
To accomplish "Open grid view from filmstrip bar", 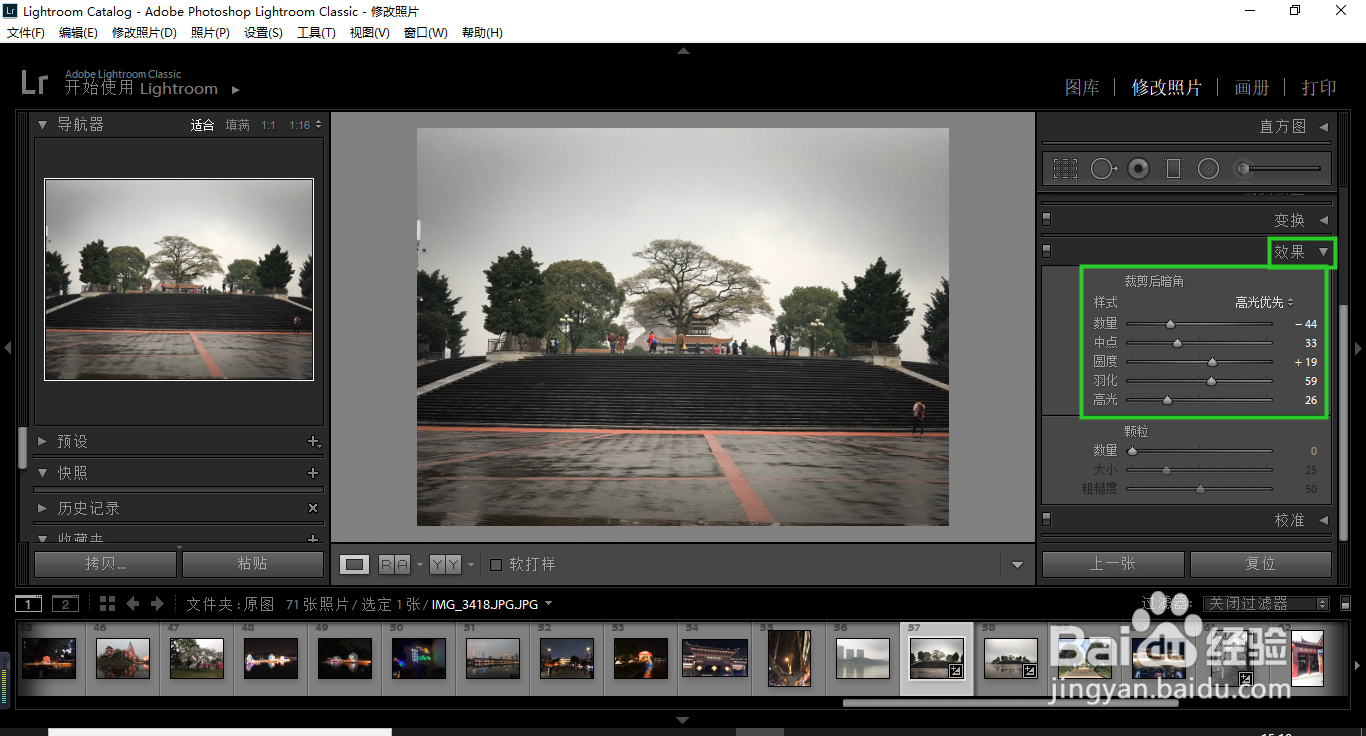I will coord(108,604).
